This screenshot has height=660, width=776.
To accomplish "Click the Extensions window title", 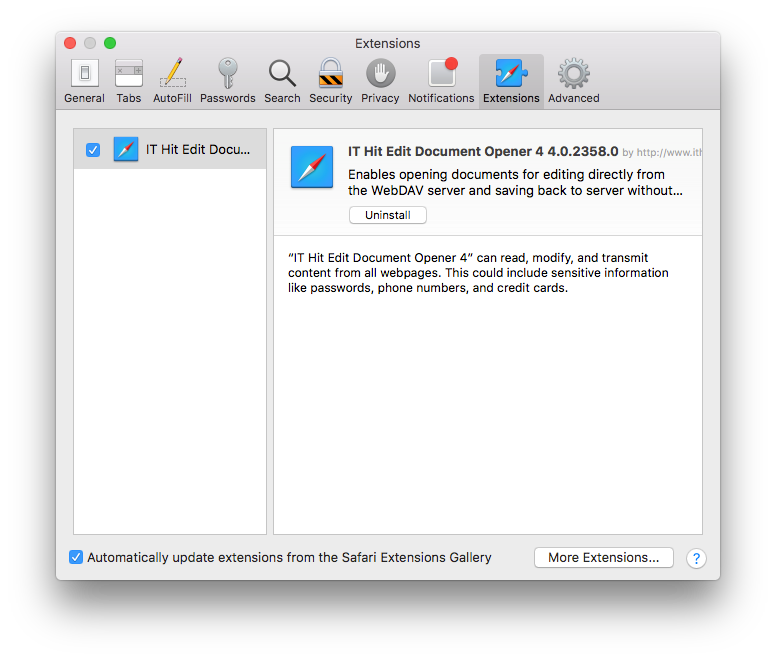I will point(388,44).
